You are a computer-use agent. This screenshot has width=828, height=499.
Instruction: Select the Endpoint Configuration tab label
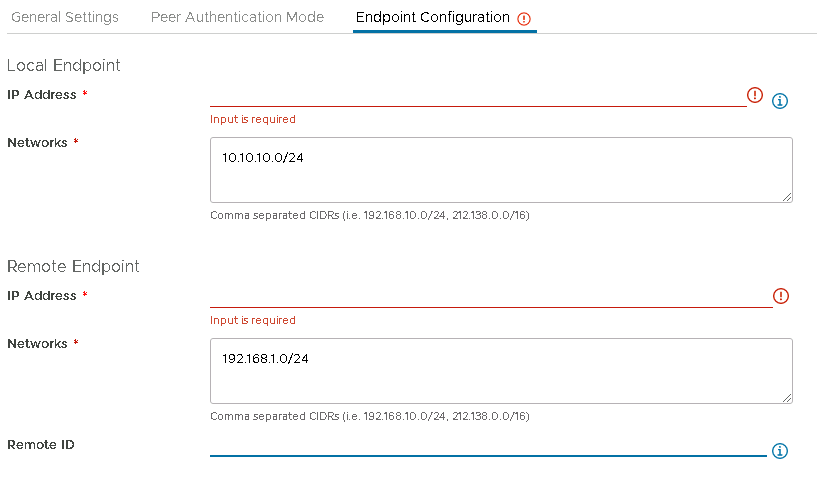[x=432, y=18]
